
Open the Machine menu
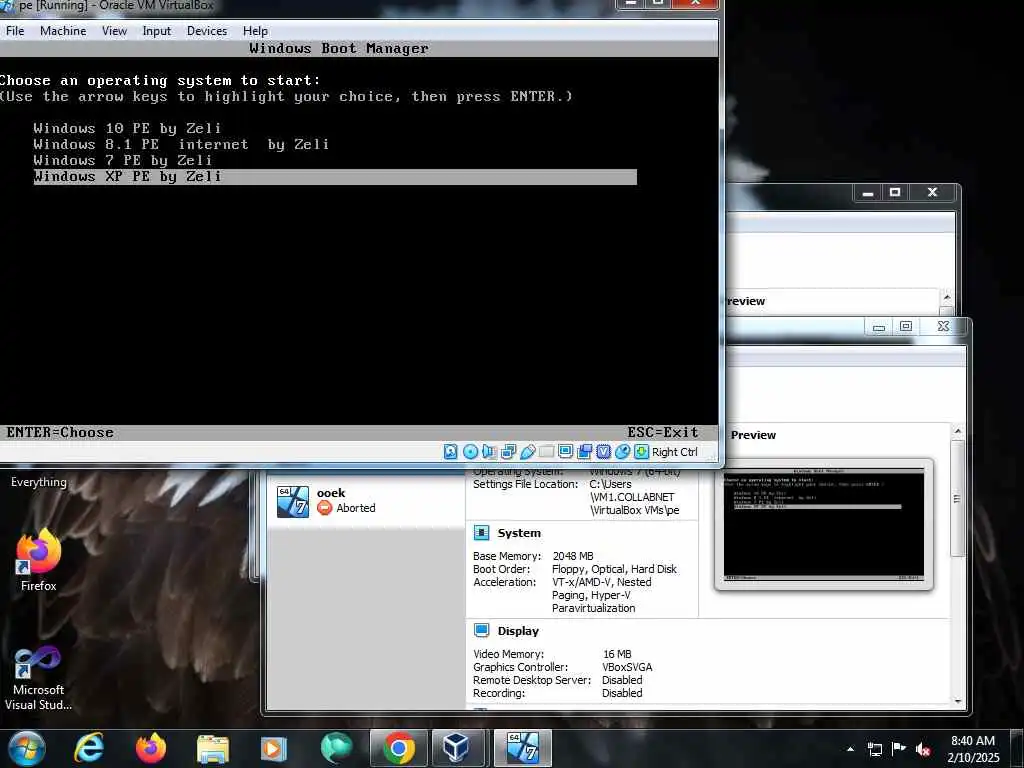click(x=63, y=31)
